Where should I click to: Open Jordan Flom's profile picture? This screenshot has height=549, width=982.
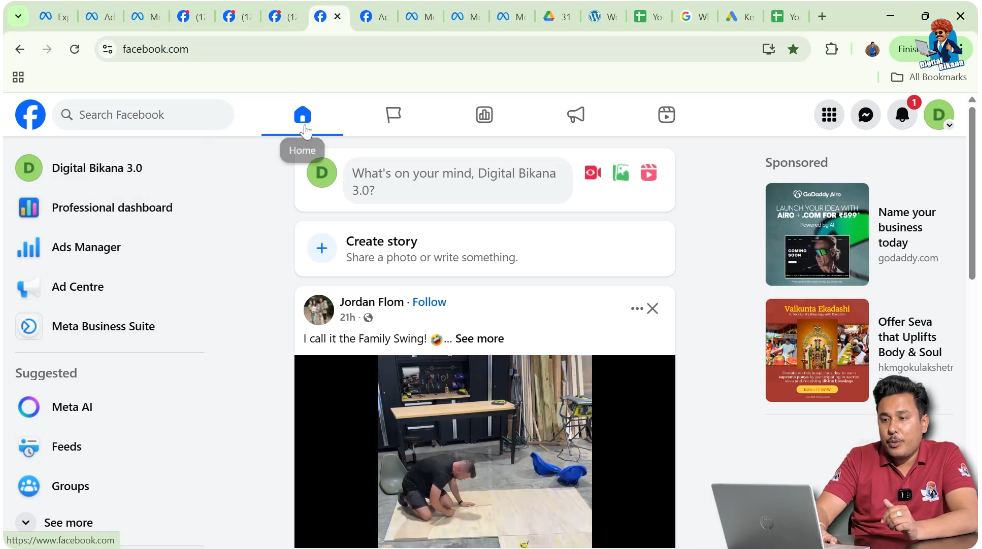[319, 310]
